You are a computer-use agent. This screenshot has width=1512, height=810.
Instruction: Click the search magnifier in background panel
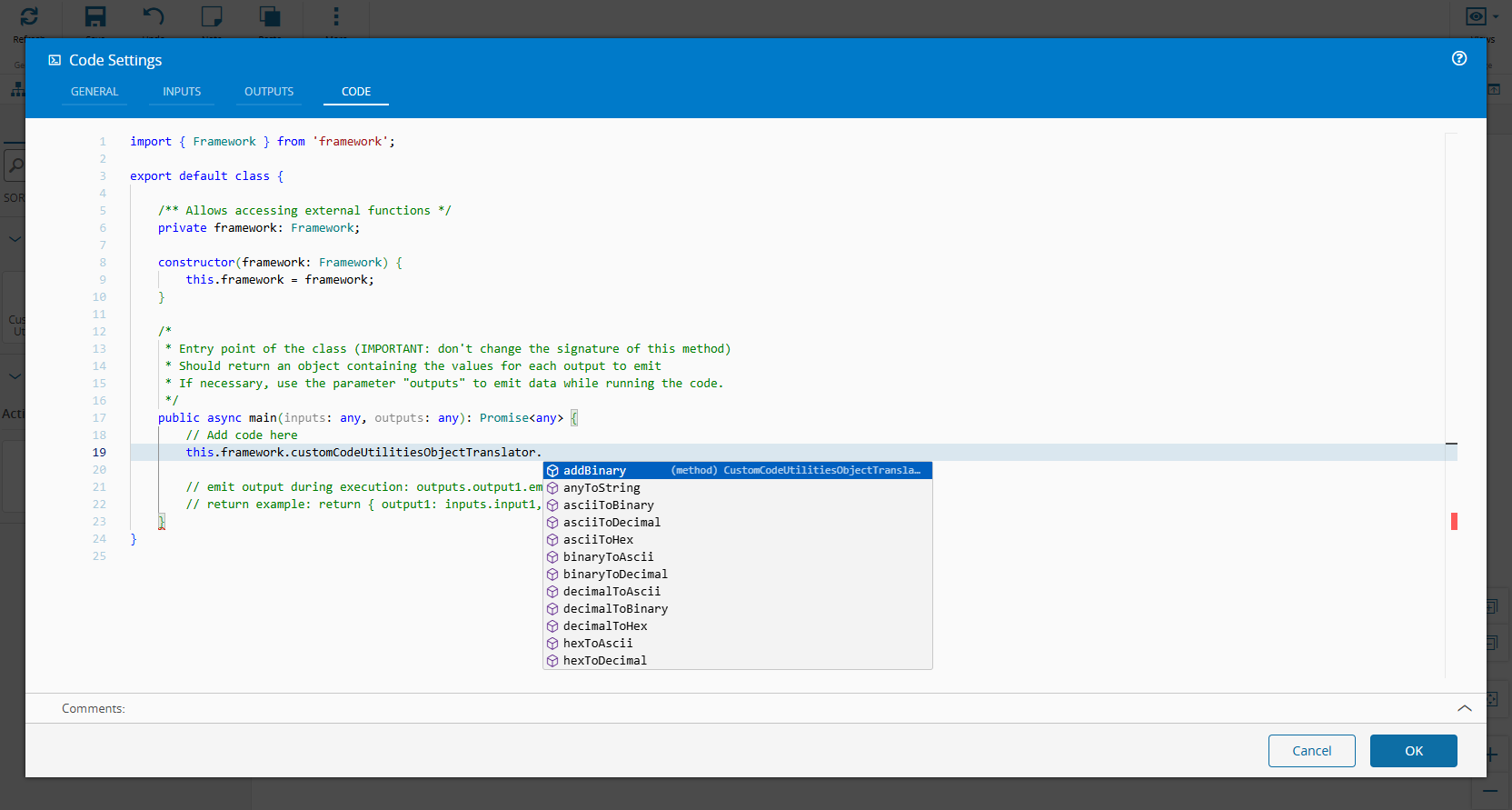tap(15, 165)
